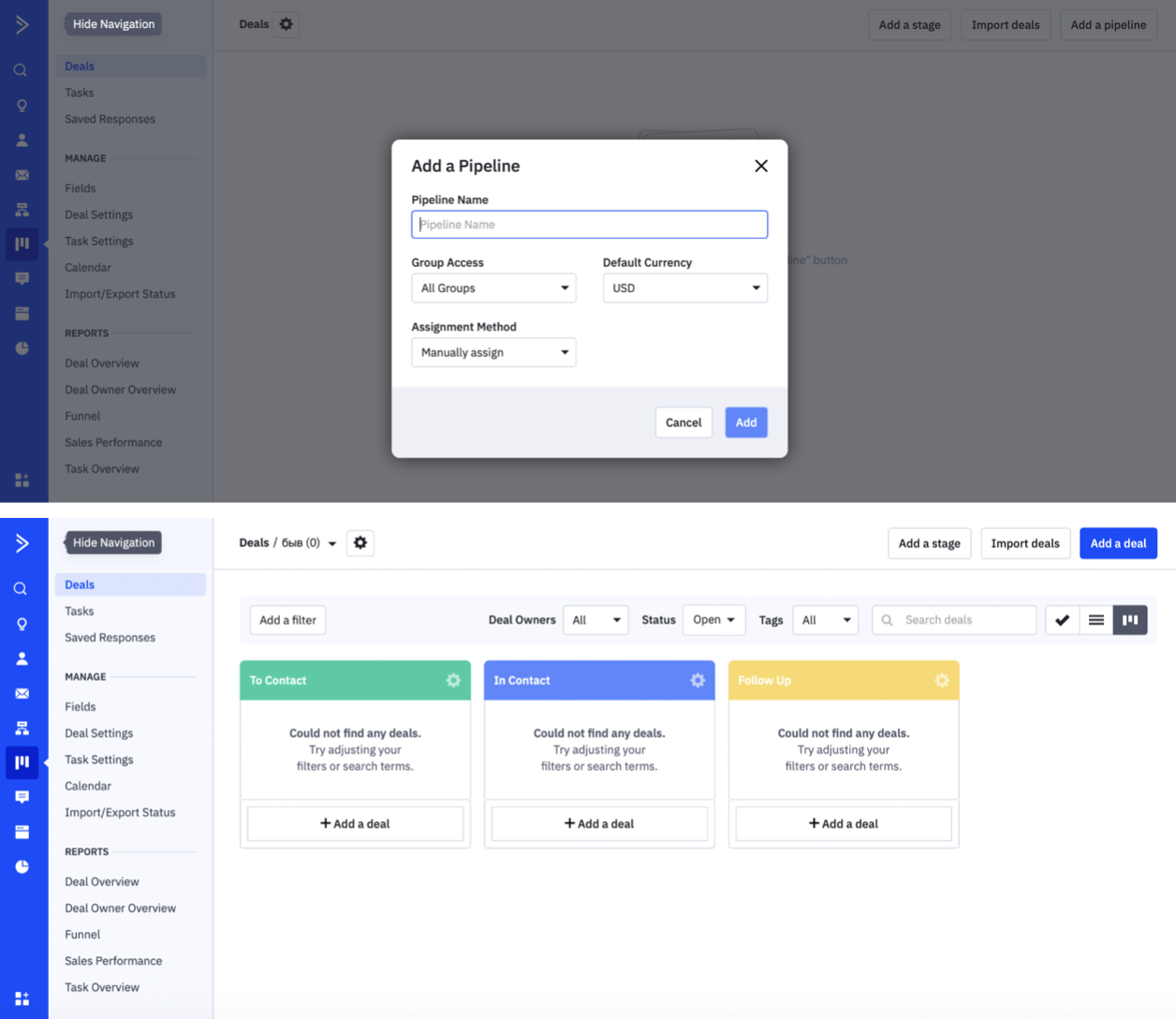1176x1019 pixels.
Task: Open Saved Responses on the board page navigation
Action: click(110, 638)
